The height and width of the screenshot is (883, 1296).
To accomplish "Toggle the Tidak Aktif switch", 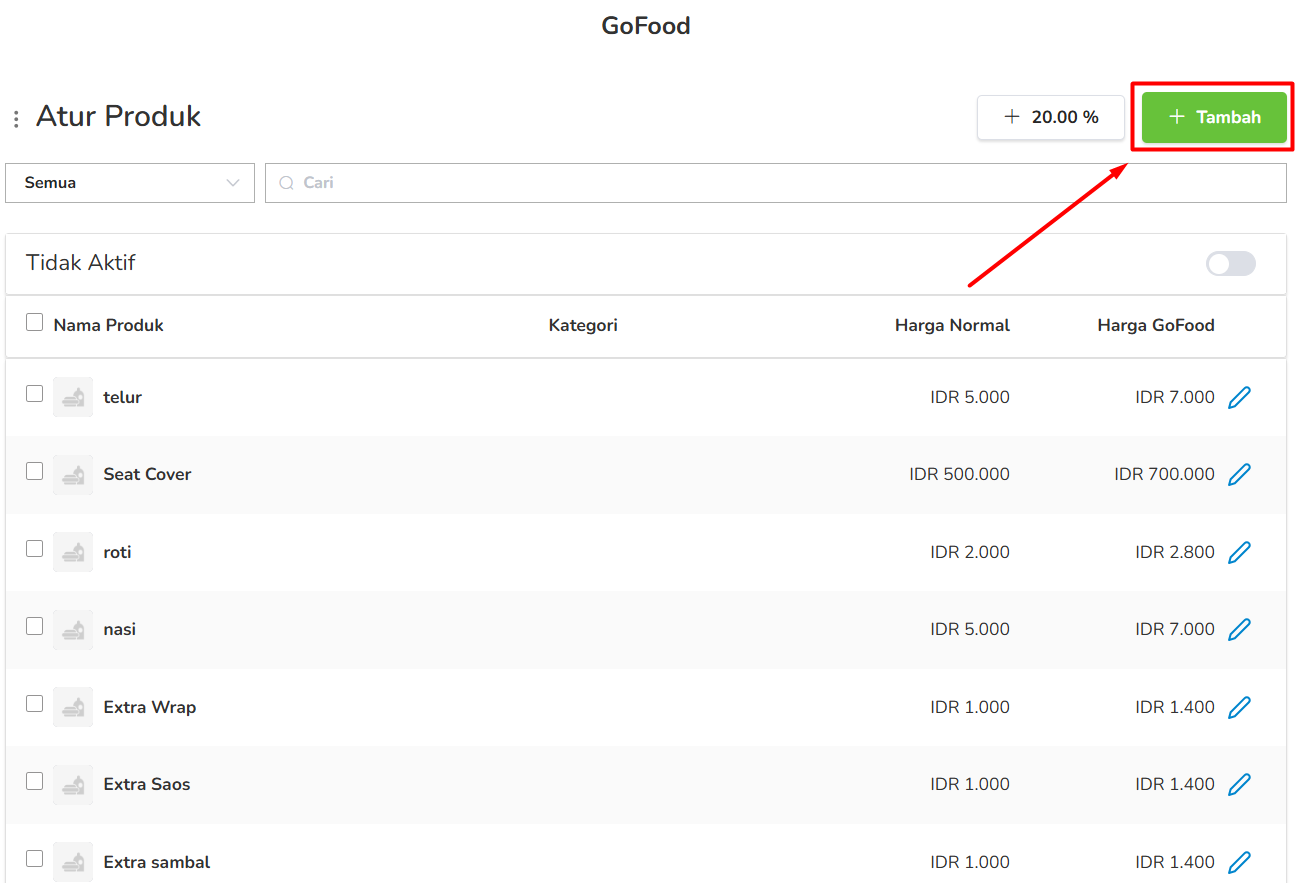I will pos(1231,264).
